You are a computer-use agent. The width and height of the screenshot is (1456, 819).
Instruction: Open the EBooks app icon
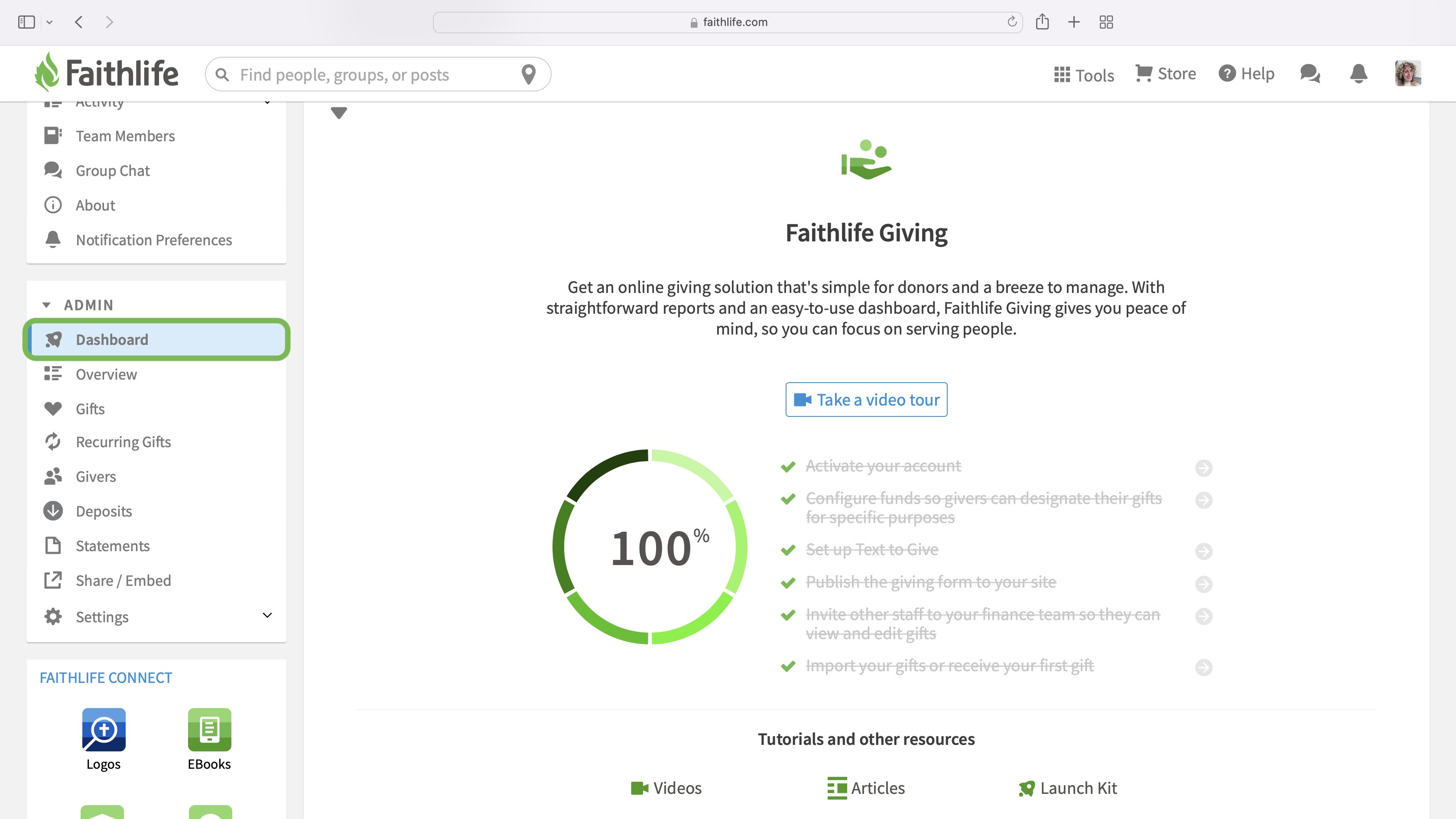point(210,730)
